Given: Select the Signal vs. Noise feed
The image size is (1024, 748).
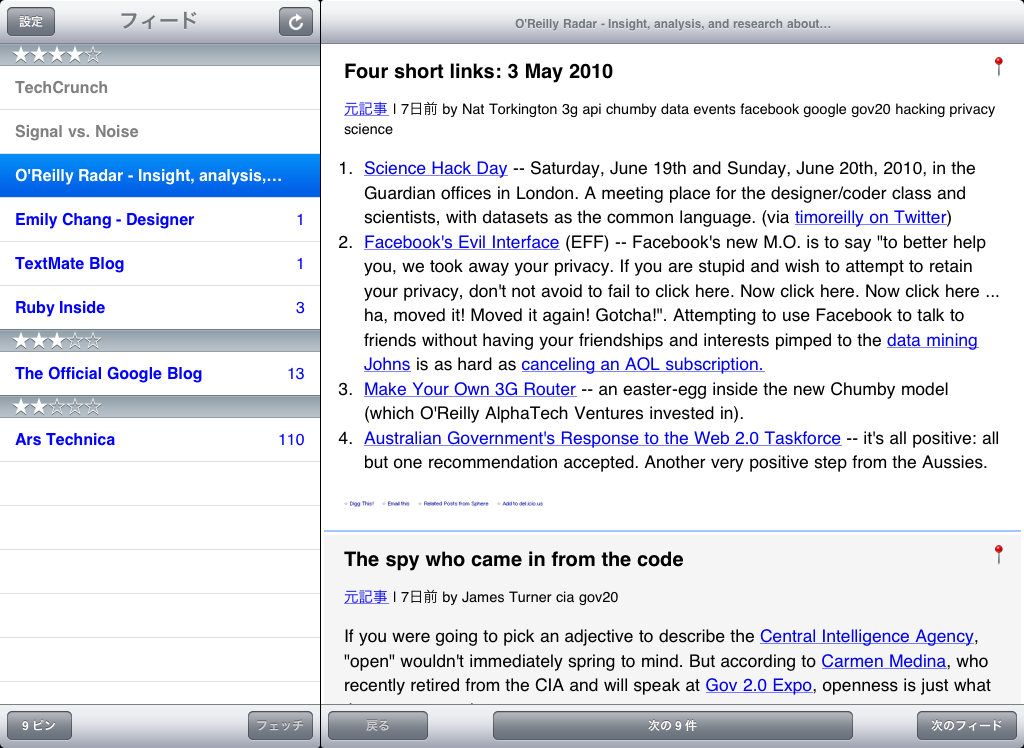Looking at the screenshot, I should pyautogui.click(x=160, y=131).
